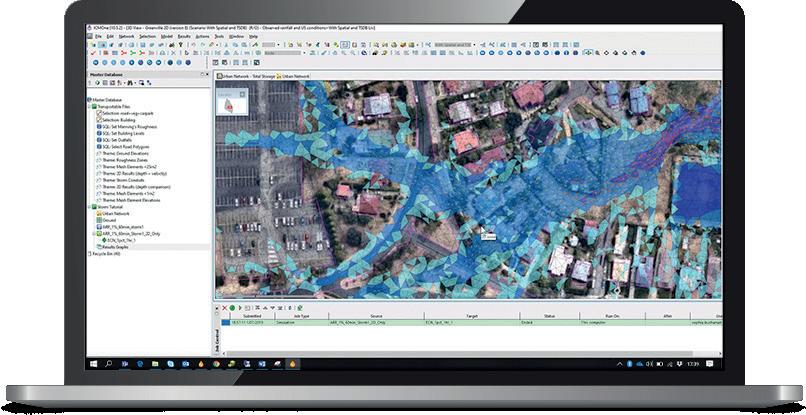Click the help question mark toolbar icon

(180, 45)
